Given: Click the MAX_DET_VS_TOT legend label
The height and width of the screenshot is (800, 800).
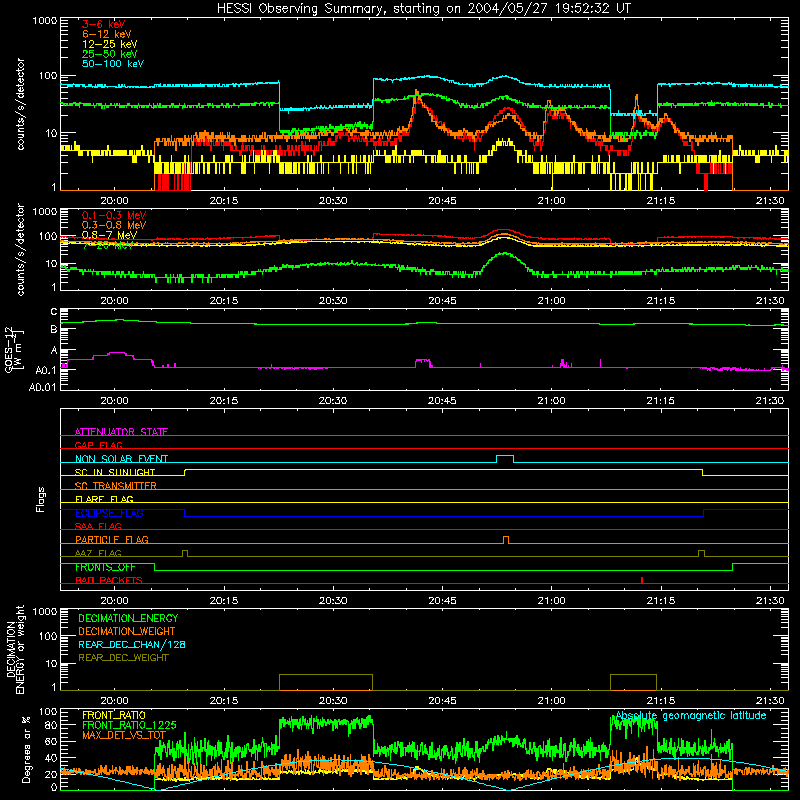Looking at the screenshot, I should point(124,735).
